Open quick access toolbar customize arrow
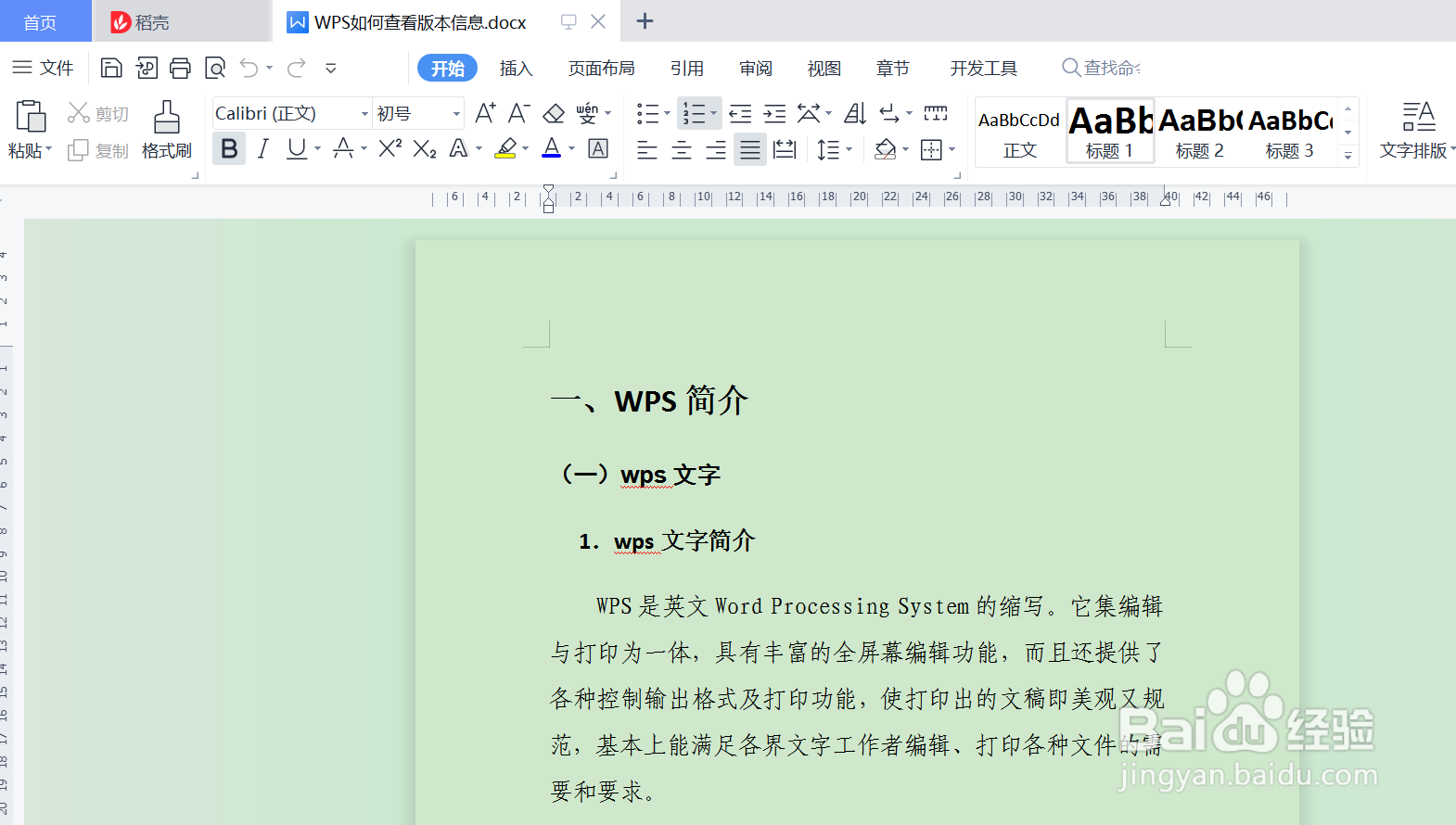This screenshot has height=825, width=1456. 331,68
